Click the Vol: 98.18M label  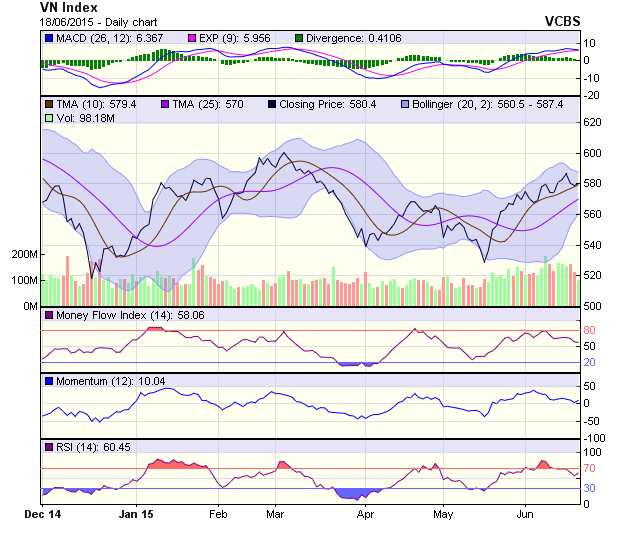tap(85, 118)
